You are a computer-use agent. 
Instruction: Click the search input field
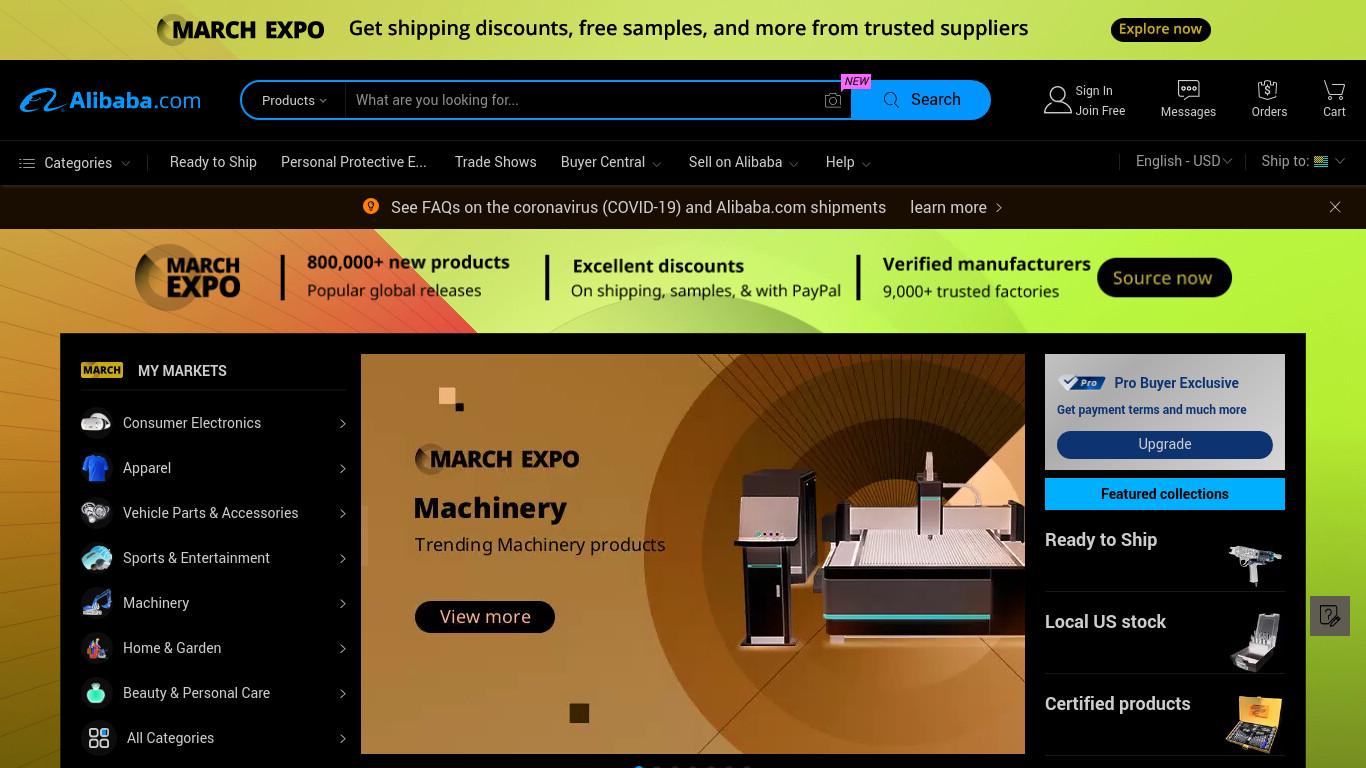point(585,100)
